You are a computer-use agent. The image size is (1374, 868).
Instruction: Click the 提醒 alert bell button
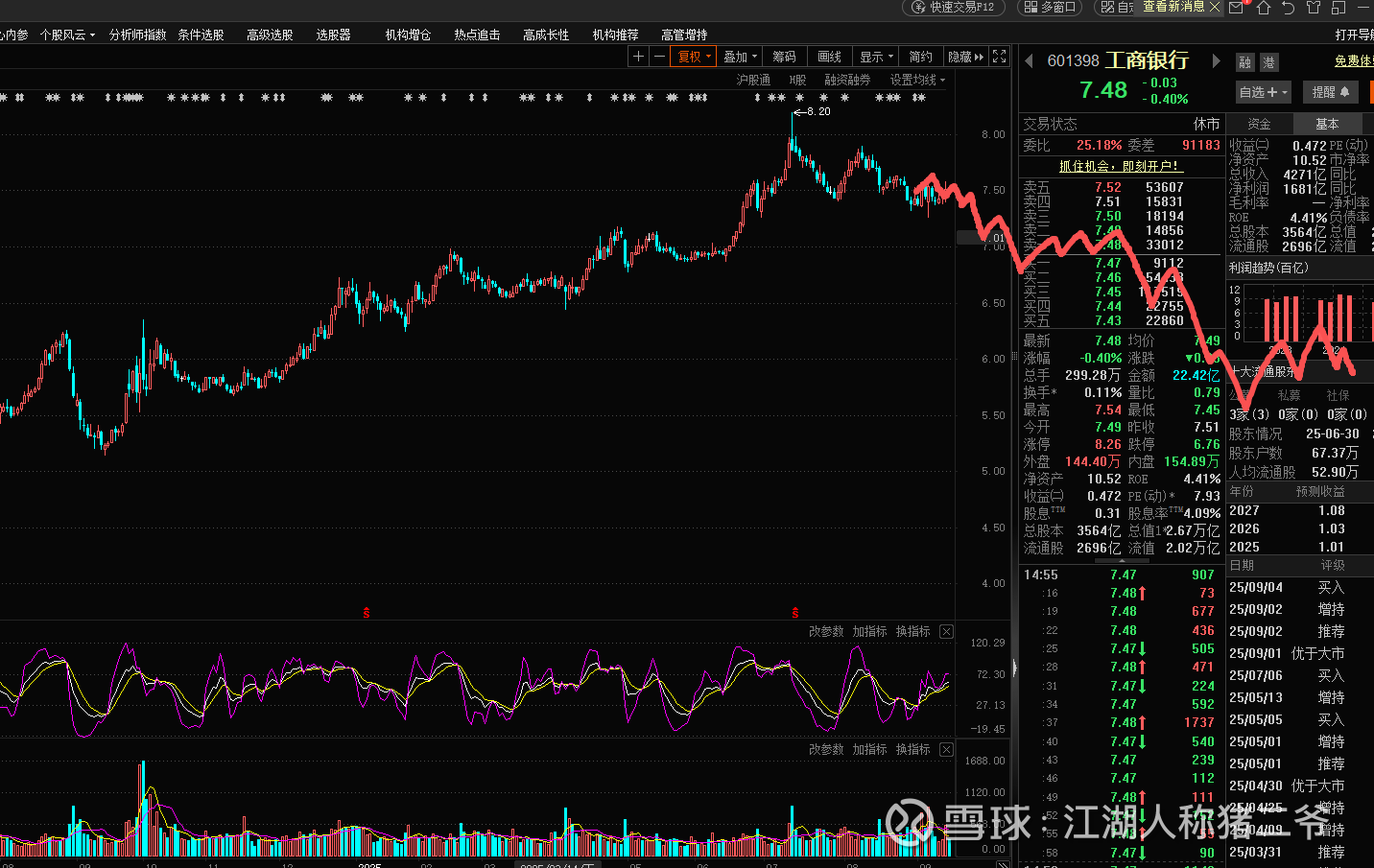tap(1331, 92)
